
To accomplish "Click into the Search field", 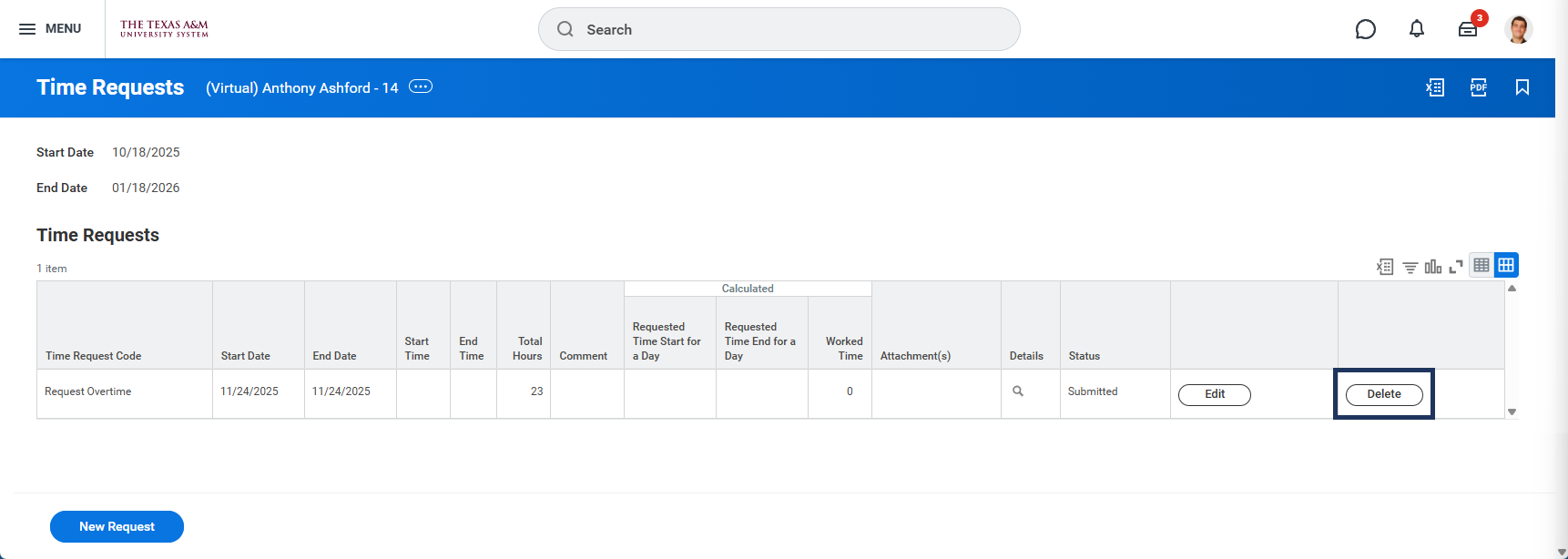I will [x=779, y=29].
